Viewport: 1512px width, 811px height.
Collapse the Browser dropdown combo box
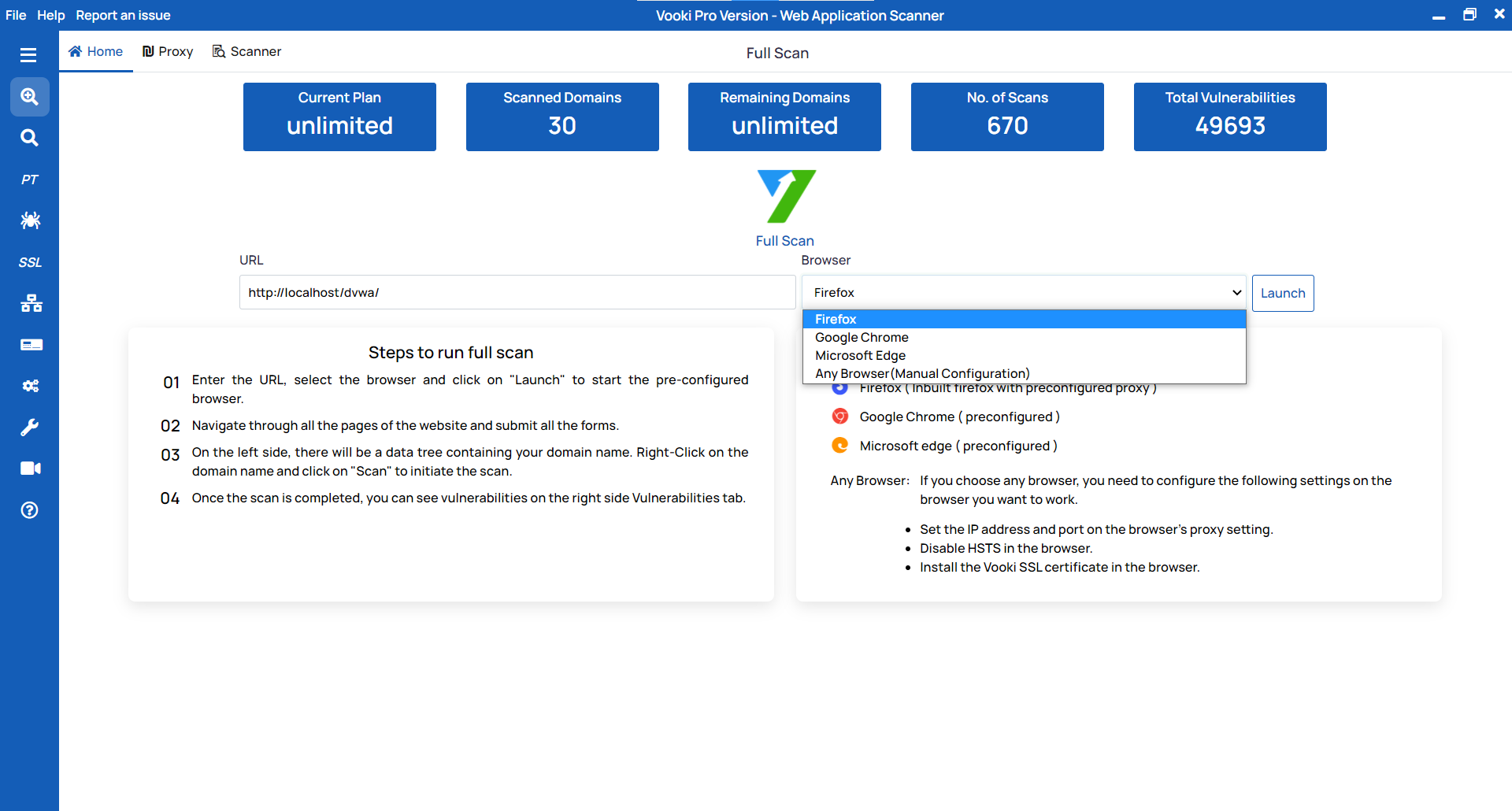(1024, 292)
